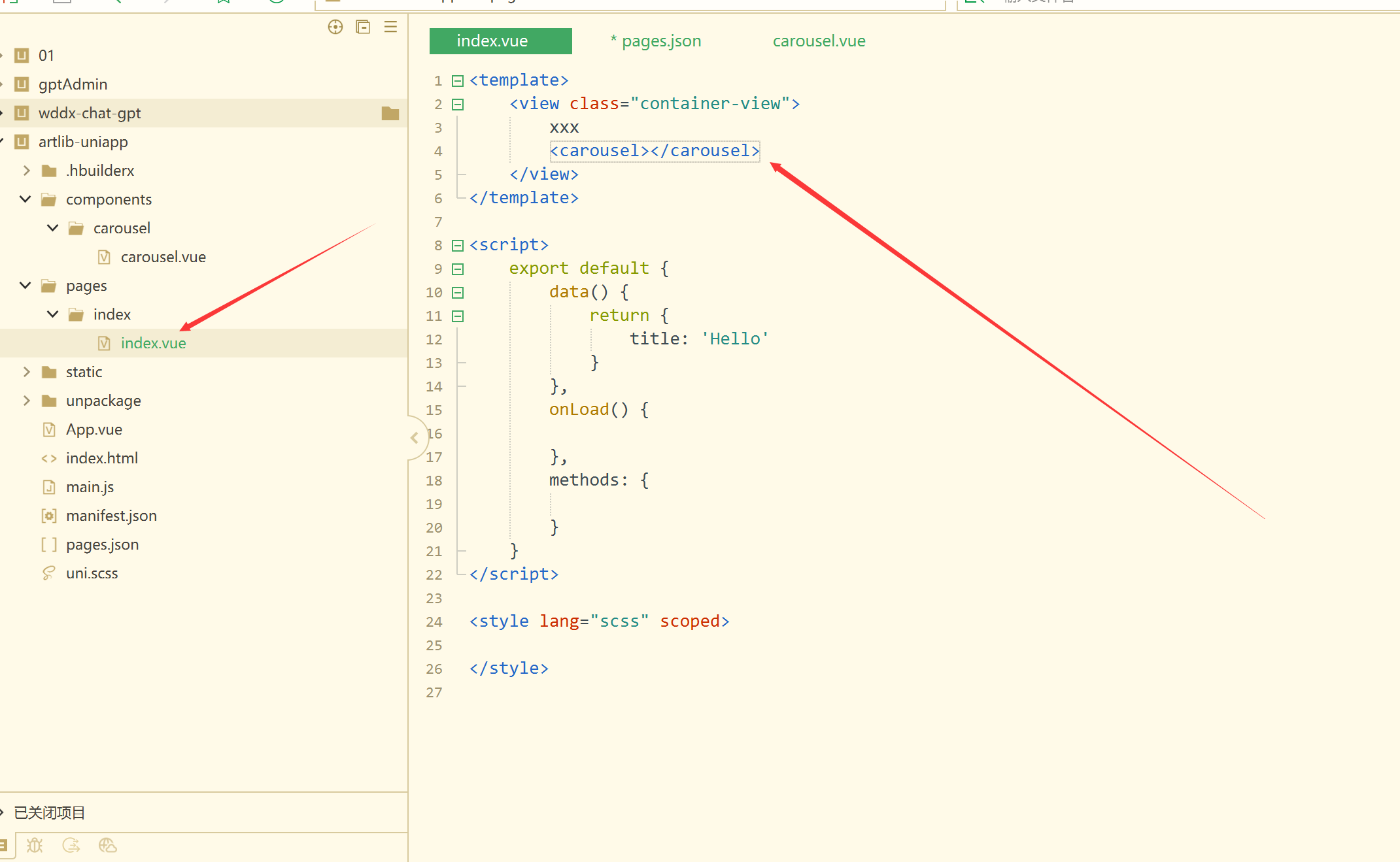Fold the export default block at line 9
The height and width of the screenshot is (862, 1400).
(x=458, y=269)
